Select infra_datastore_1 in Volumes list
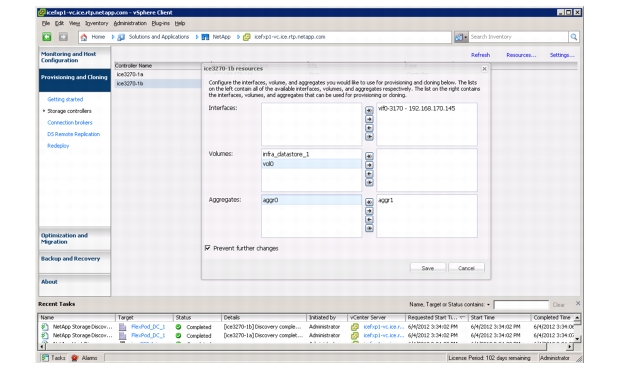The image size is (640, 374). pos(311,154)
